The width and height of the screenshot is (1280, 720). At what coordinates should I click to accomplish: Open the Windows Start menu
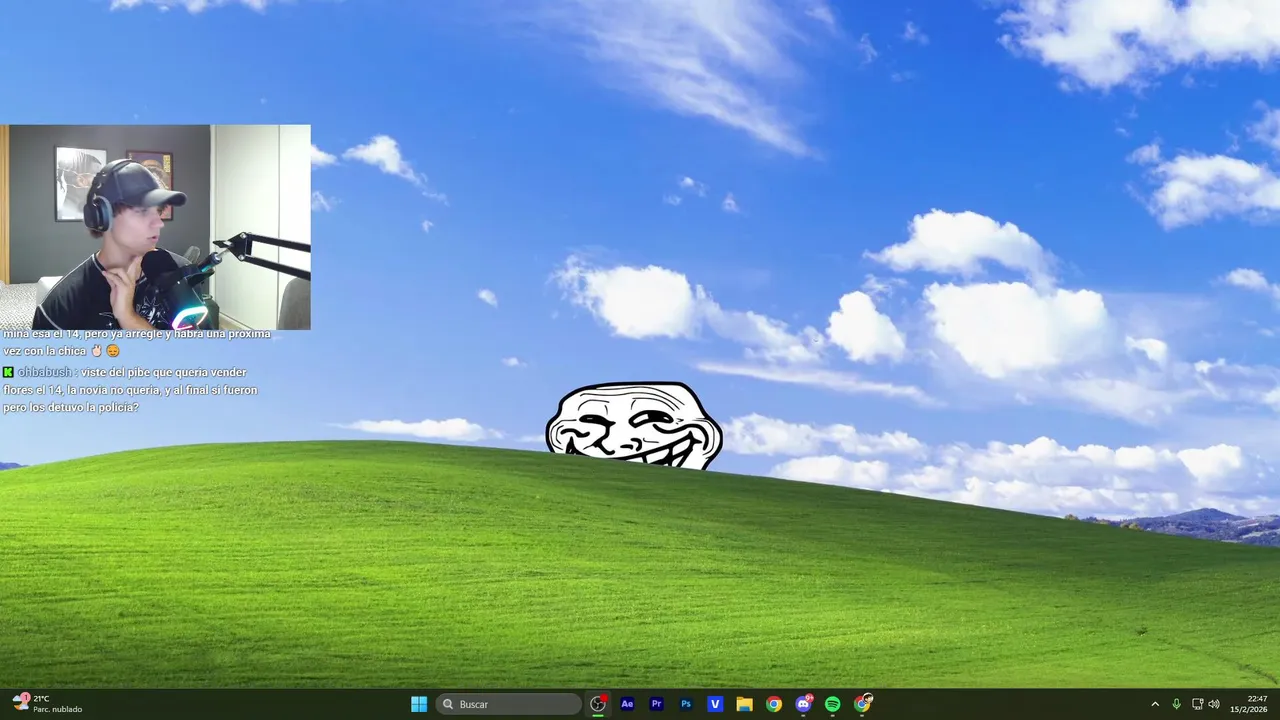tap(419, 704)
